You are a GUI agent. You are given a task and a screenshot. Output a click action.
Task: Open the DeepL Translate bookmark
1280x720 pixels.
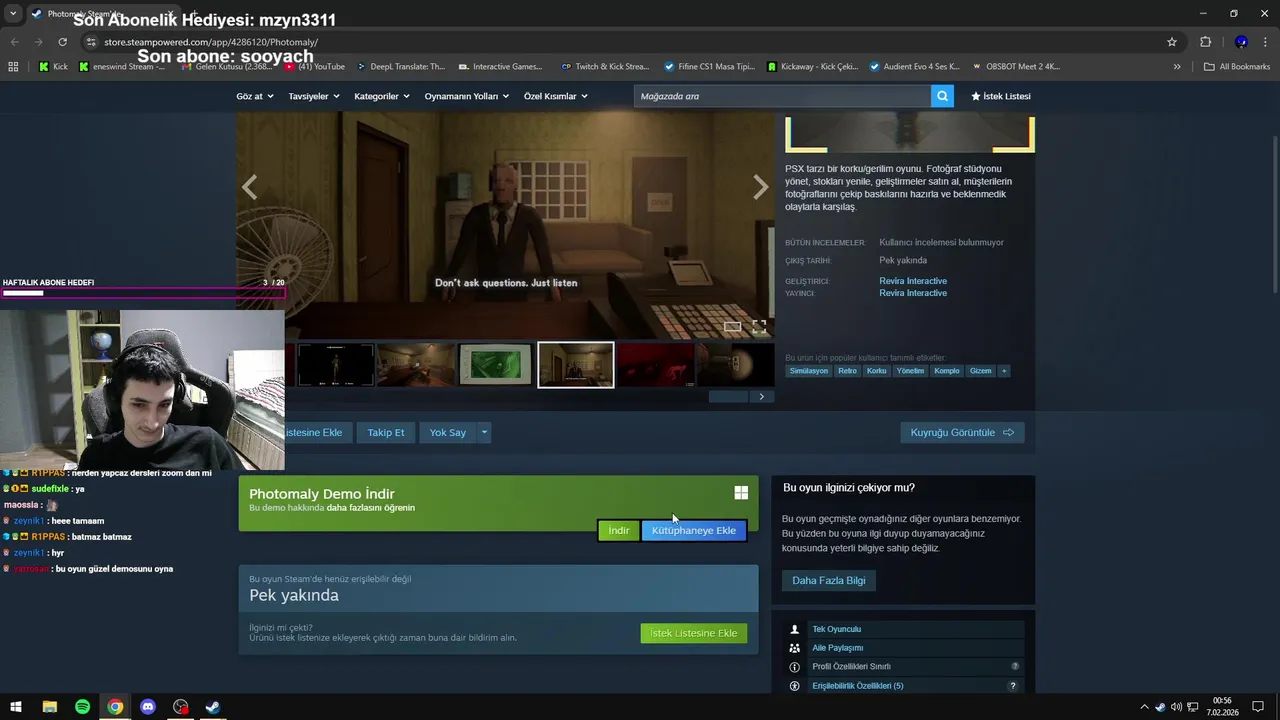[x=401, y=67]
